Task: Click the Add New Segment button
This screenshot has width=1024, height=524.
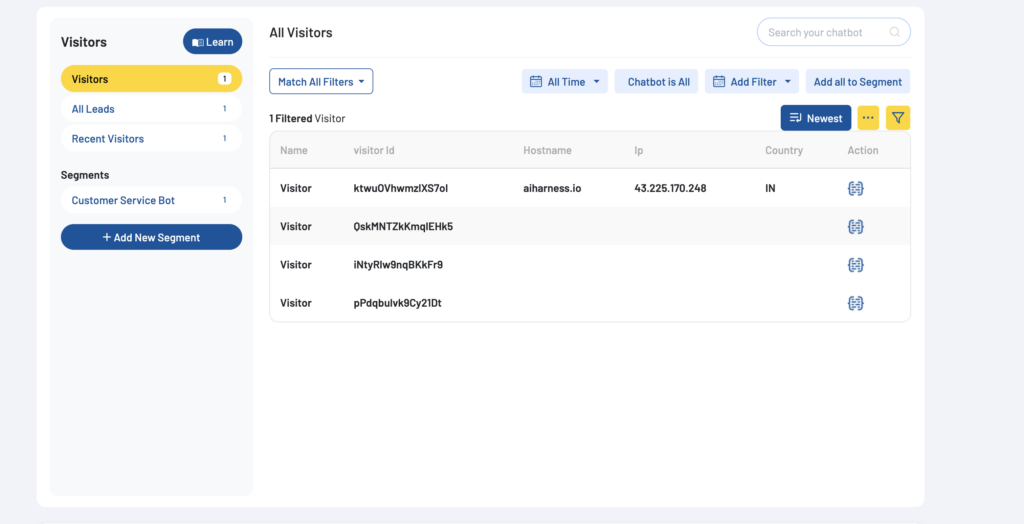Action: pos(152,237)
